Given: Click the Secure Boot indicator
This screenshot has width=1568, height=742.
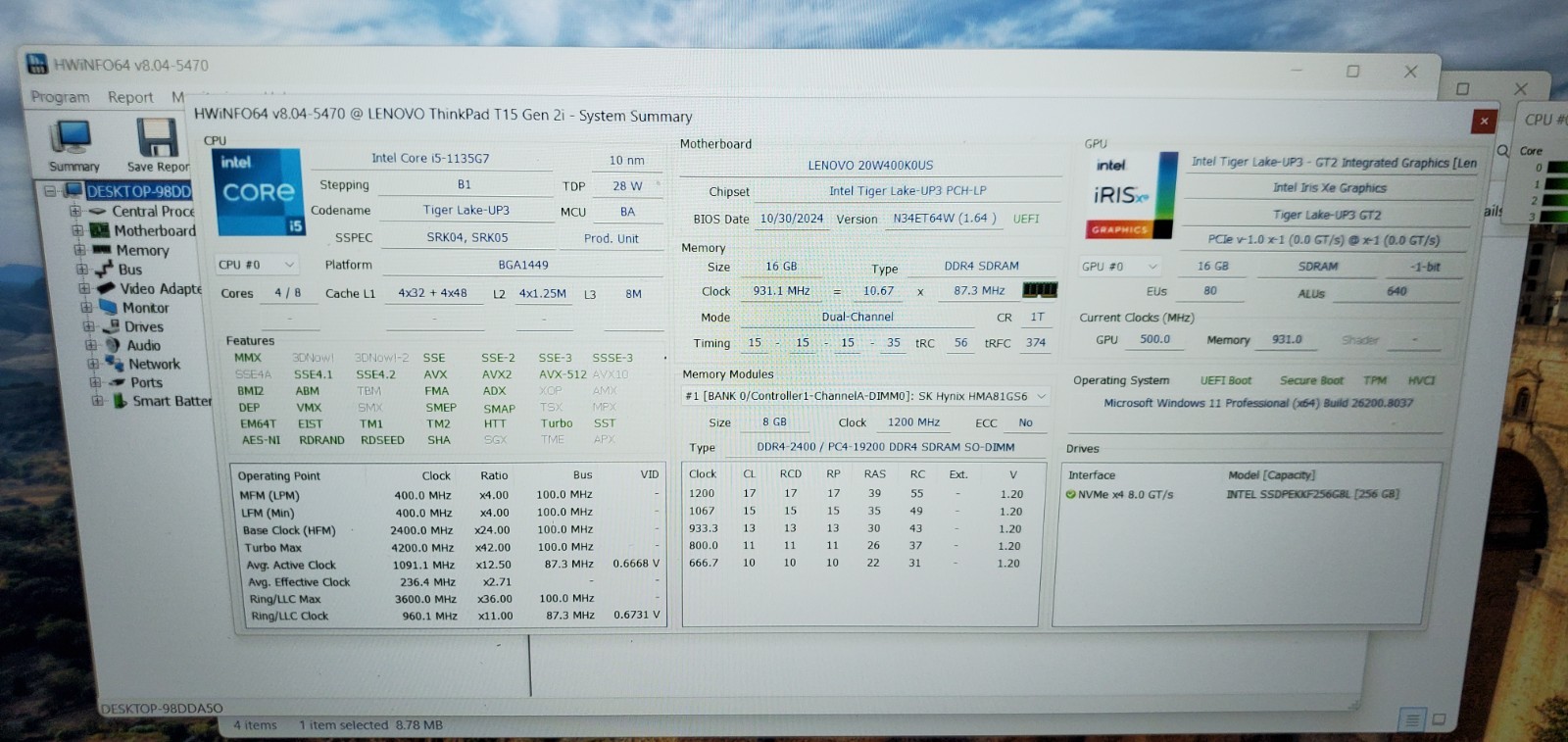Looking at the screenshot, I should (x=1310, y=380).
